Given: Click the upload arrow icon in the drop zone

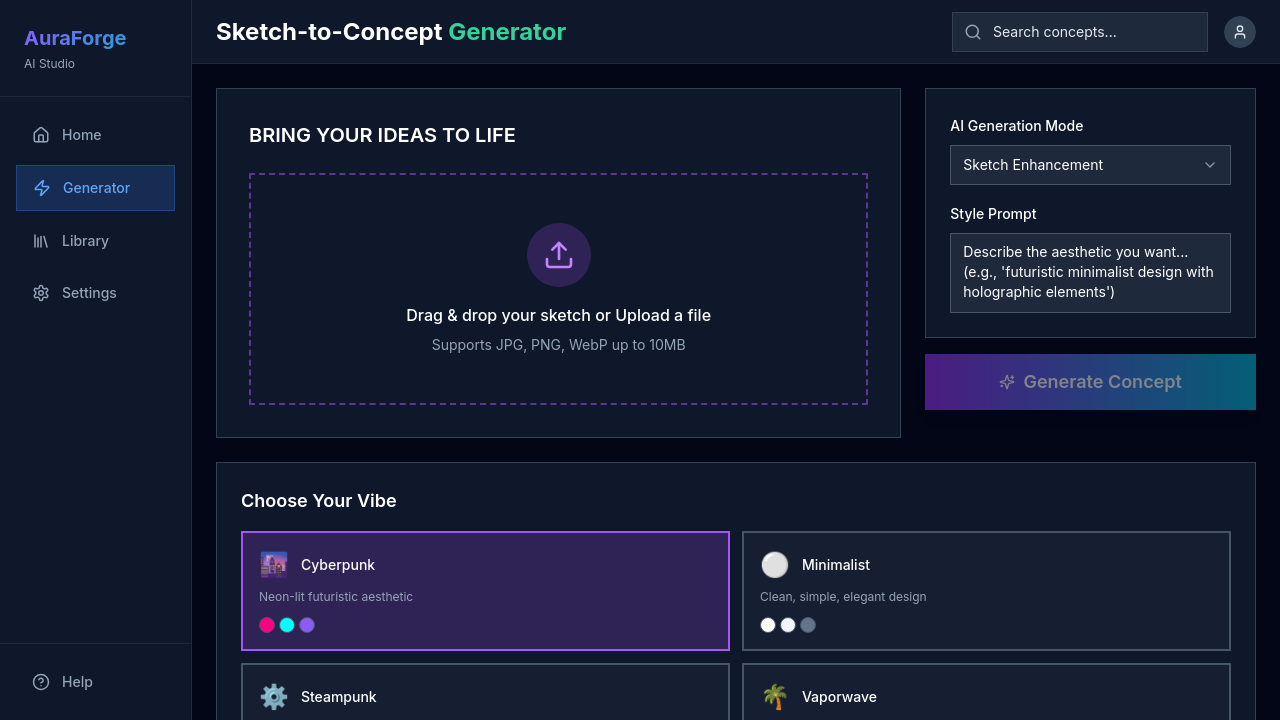Looking at the screenshot, I should pyautogui.click(x=558, y=255).
